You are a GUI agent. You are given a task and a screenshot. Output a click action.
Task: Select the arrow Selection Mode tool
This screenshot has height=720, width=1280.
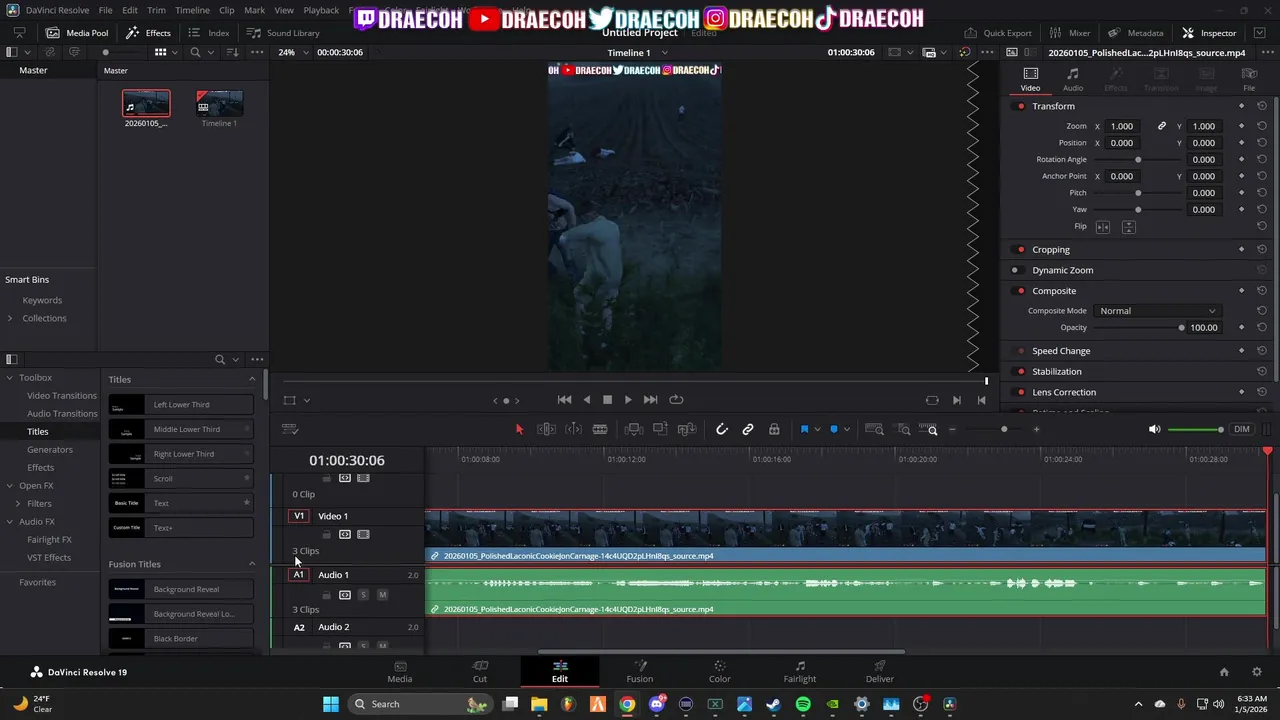click(x=519, y=429)
